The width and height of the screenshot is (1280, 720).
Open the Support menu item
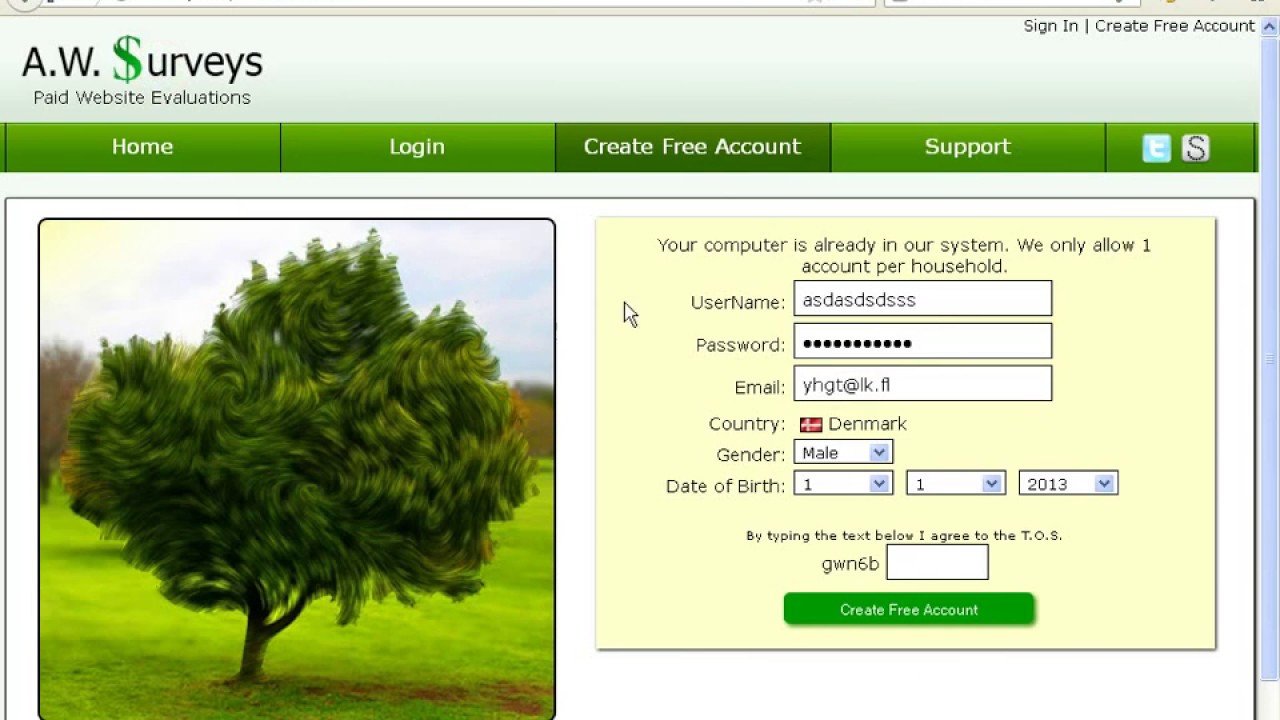[968, 147]
